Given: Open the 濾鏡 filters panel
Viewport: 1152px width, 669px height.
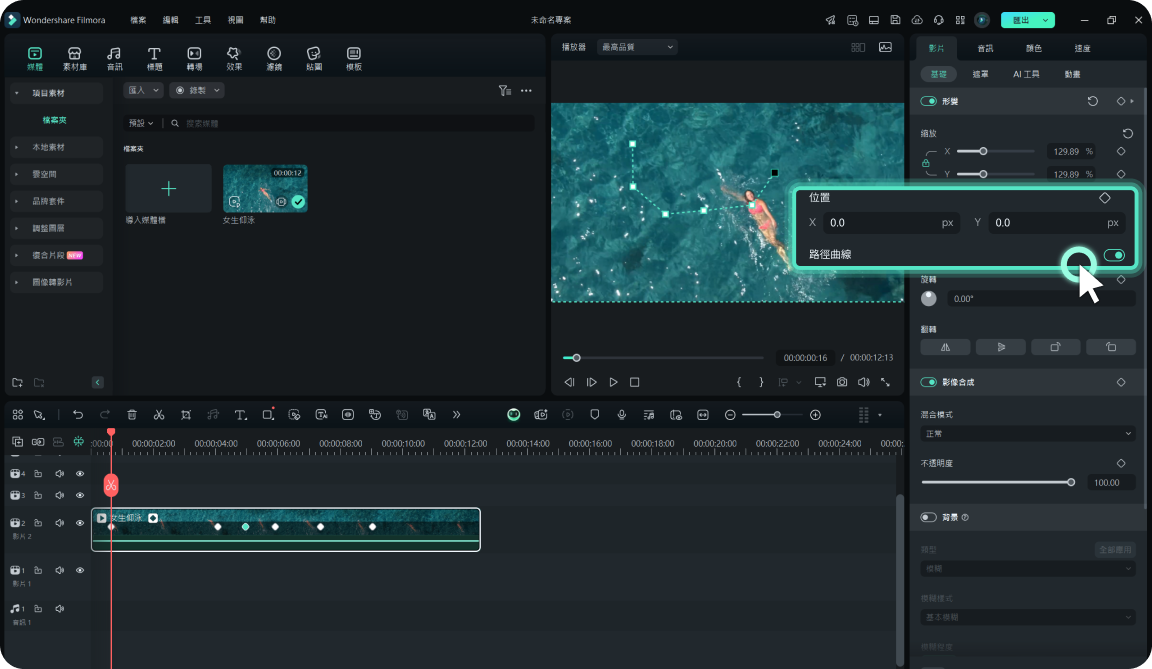Looking at the screenshot, I should 274,58.
